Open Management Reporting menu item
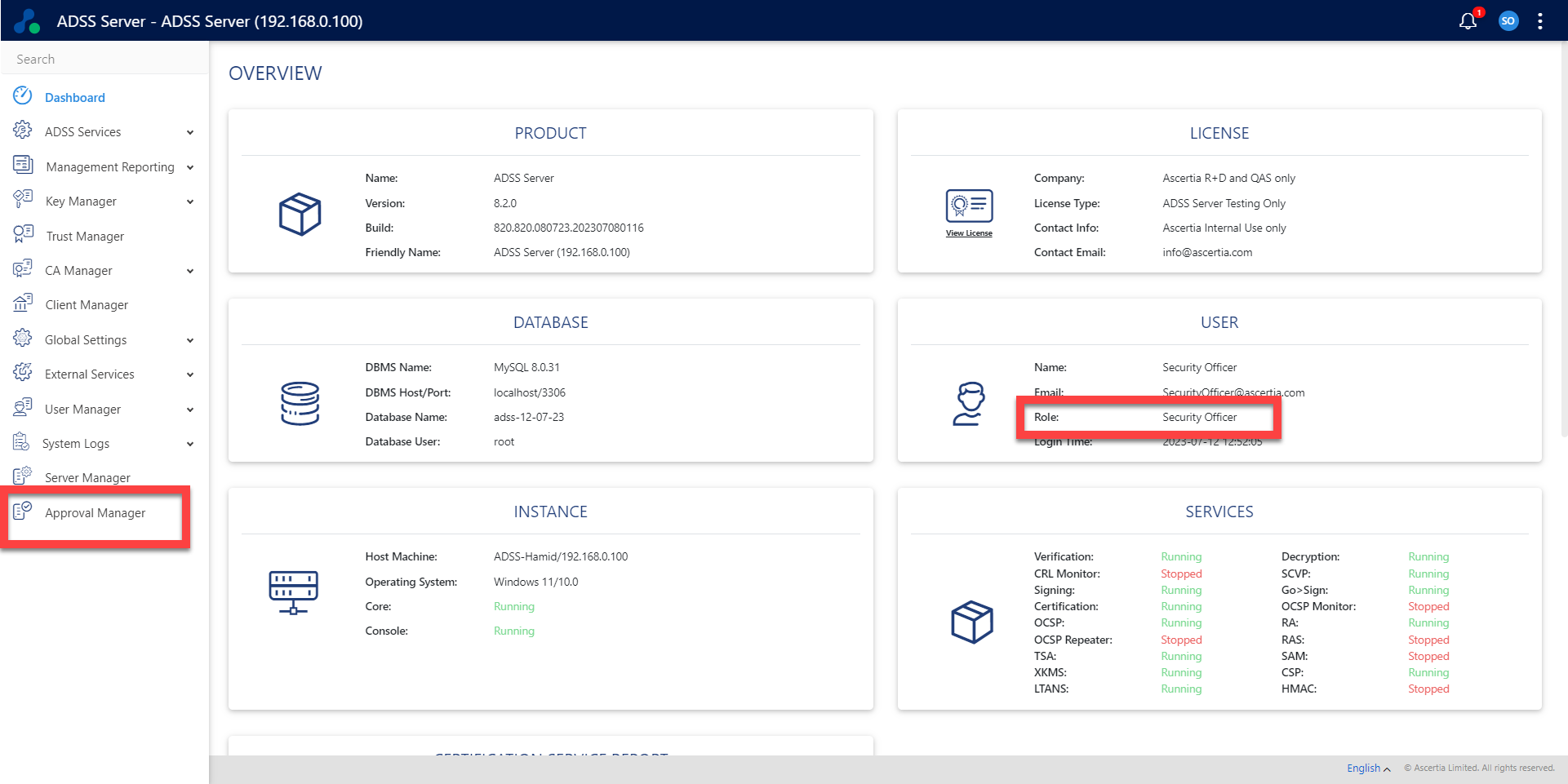This screenshot has width=1568, height=784. [110, 167]
